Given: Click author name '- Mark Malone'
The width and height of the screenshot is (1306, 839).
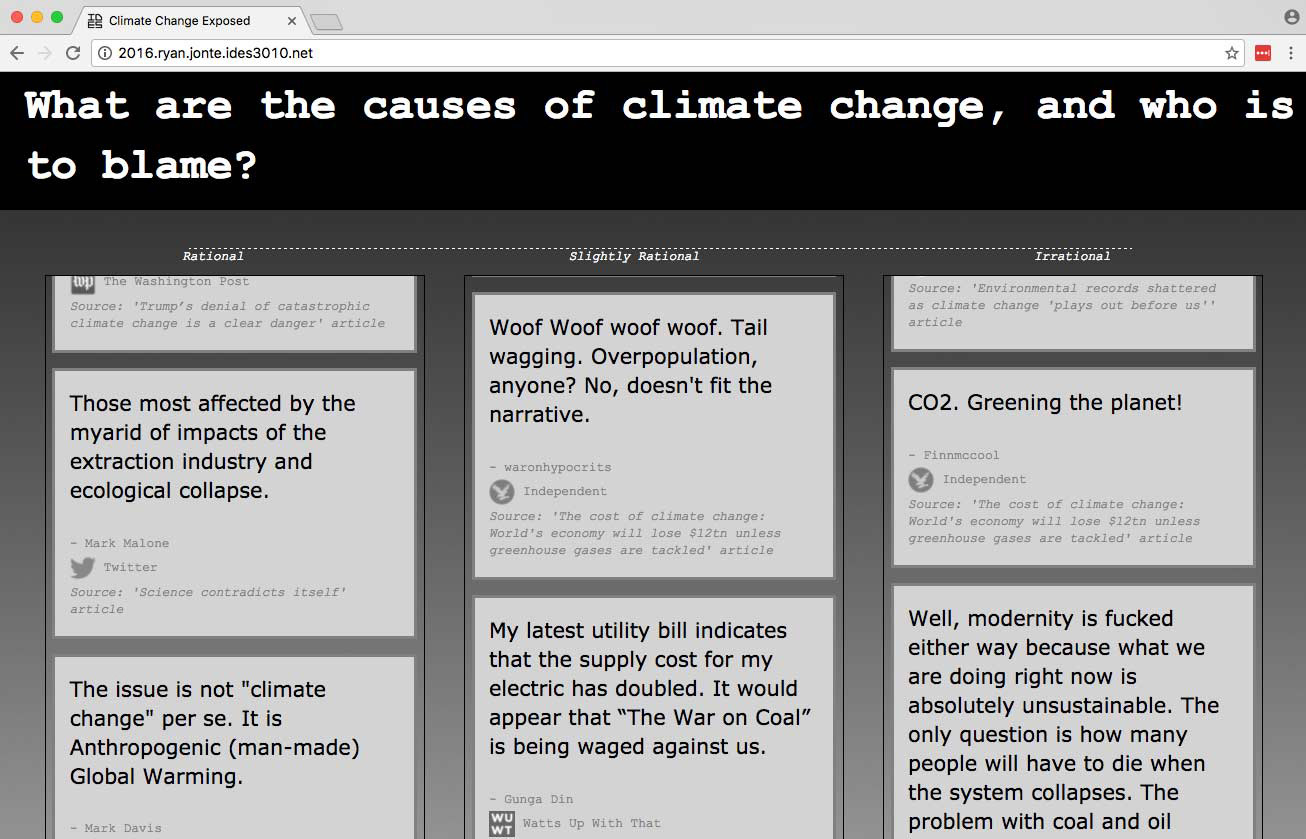Looking at the screenshot, I should click(x=119, y=543).
